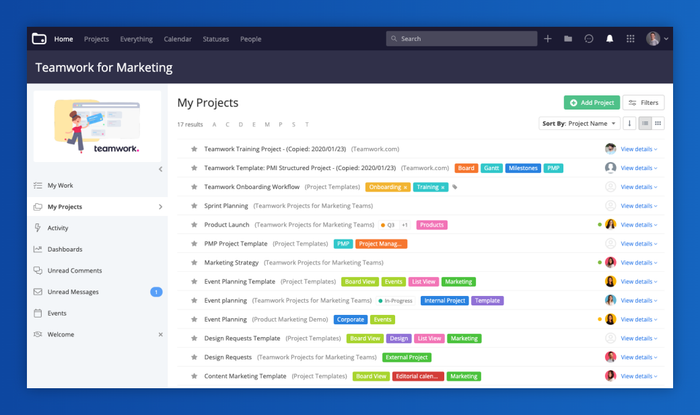The image size is (700, 415).
Task: Click the In-Progress status on Event planning
Action: (x=396, y=301)
